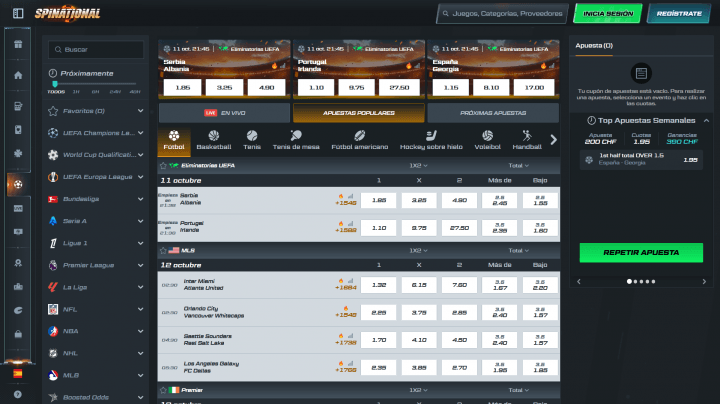Viewport: 720px width, 404px height.
Task: Expand the NBA sidebar entry
Action: pyautogui.click(x=140, y=330)
